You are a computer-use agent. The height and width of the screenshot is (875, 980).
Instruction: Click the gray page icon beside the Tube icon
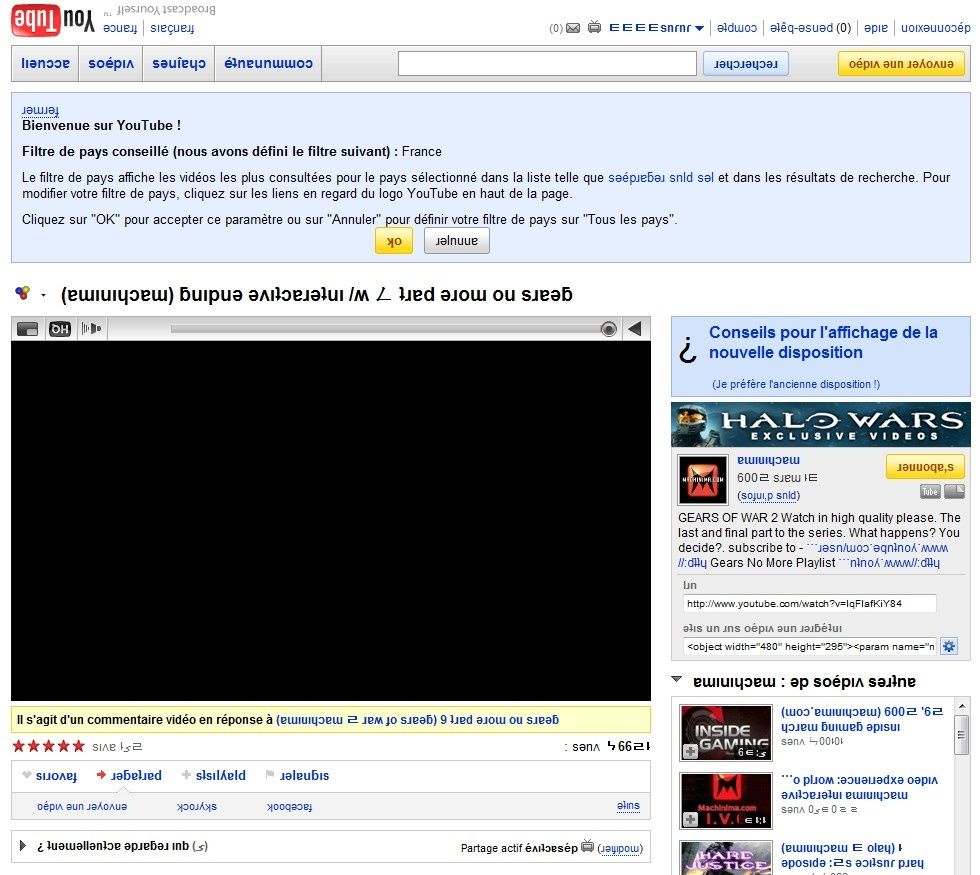tap(954, 491)
